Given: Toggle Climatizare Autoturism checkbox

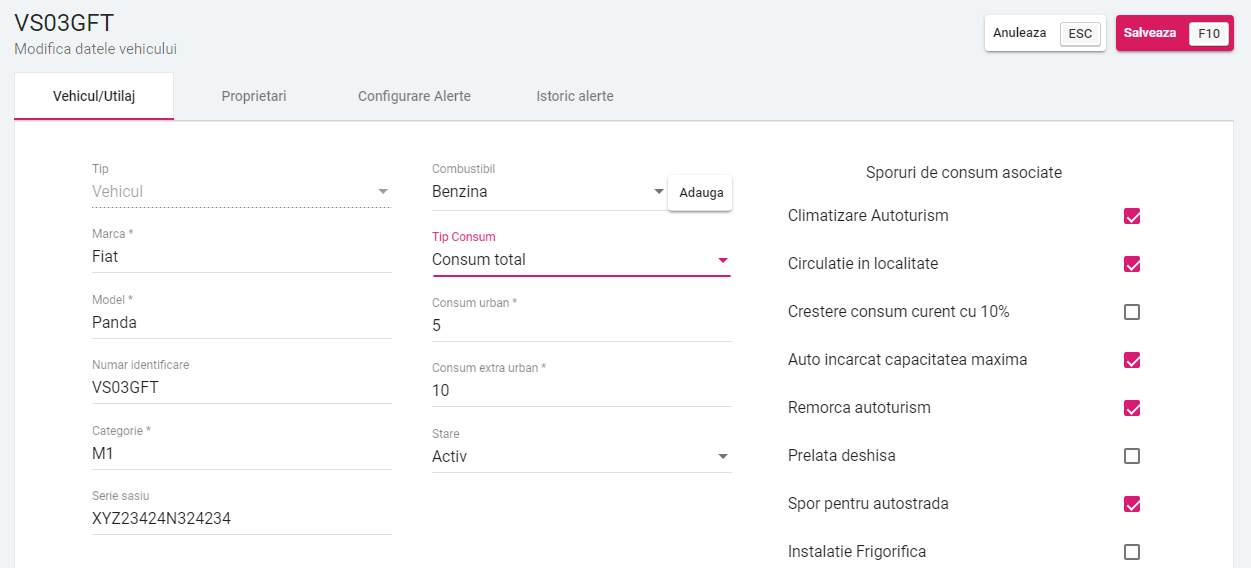Looking at the screenshot, I should click(x=1132, y=216).
